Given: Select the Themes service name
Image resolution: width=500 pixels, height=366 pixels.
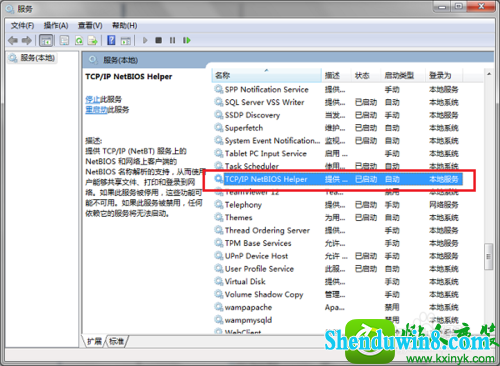Looking at the screenshot, I should [x=239, y=218].
